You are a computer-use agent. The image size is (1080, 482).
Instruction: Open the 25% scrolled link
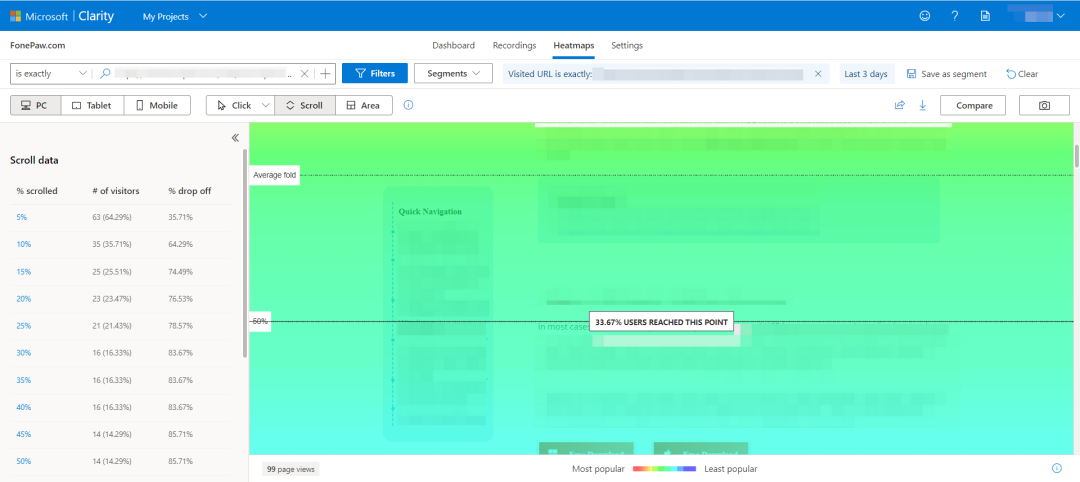pyautogui.click(x=23, y=326)
